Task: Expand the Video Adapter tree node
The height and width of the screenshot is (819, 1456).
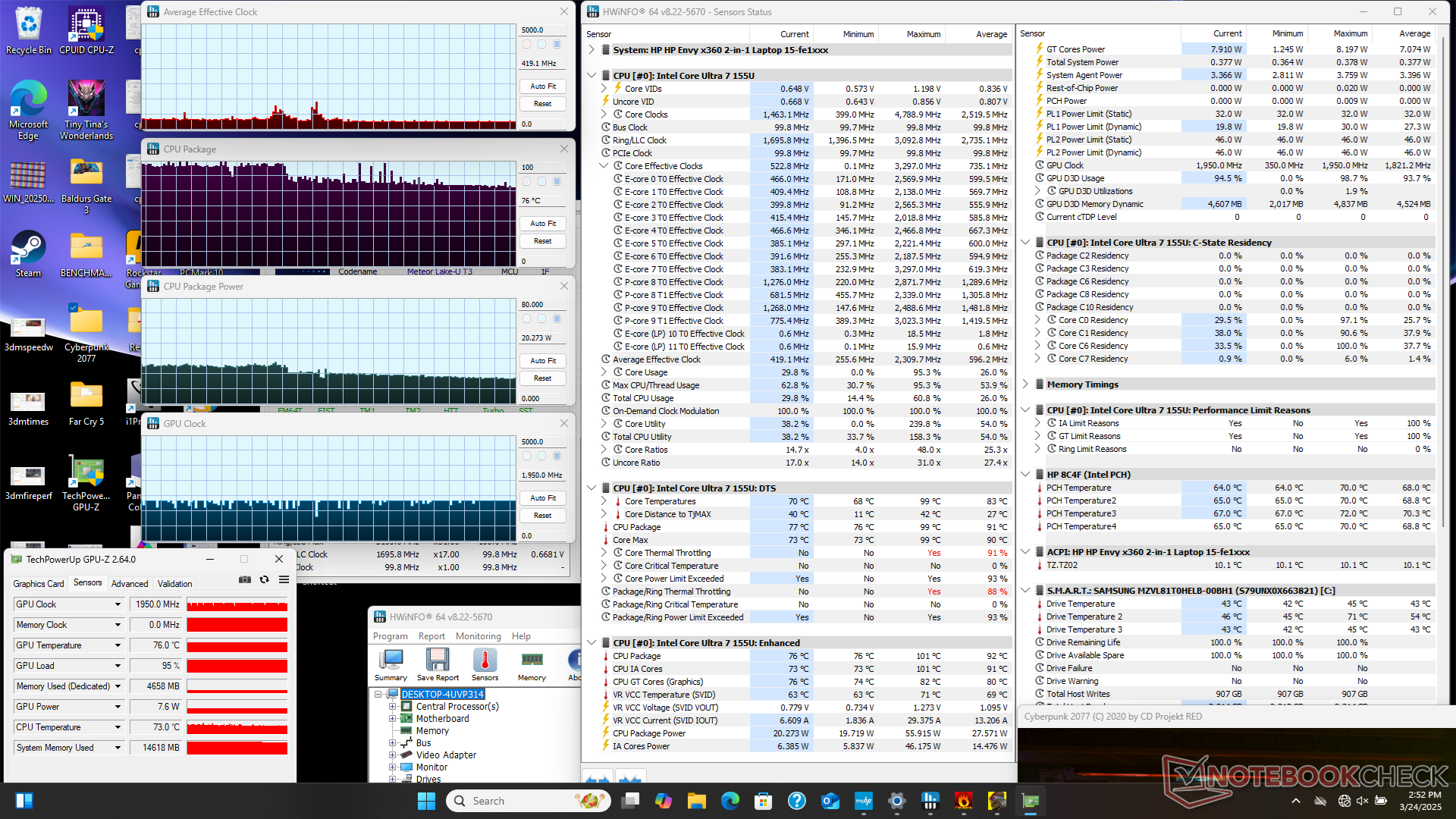Action: 393,755
